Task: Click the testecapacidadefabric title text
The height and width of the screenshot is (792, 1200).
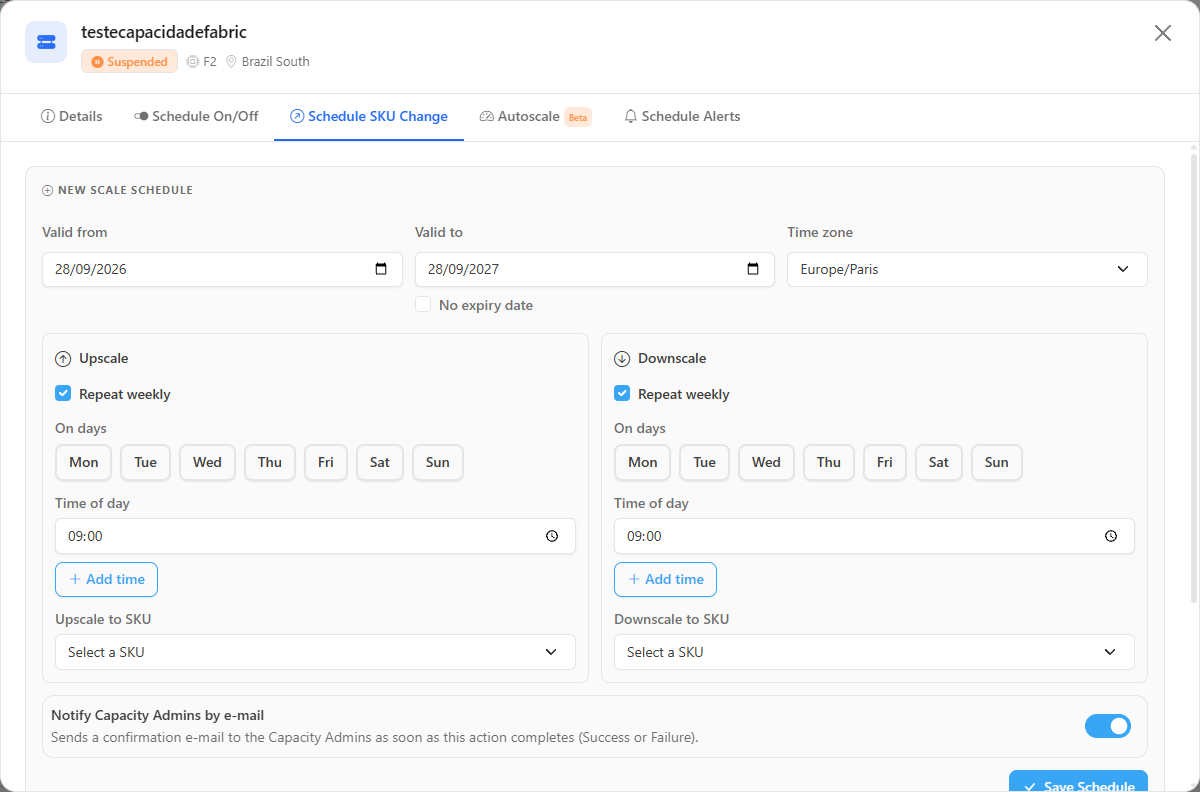Action: [164, 32]
